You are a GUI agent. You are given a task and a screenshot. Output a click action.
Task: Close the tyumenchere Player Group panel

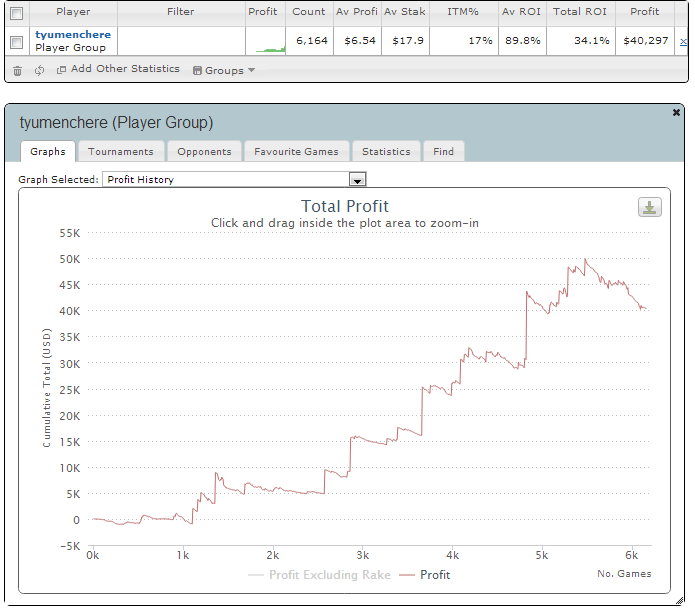point(676,113)
